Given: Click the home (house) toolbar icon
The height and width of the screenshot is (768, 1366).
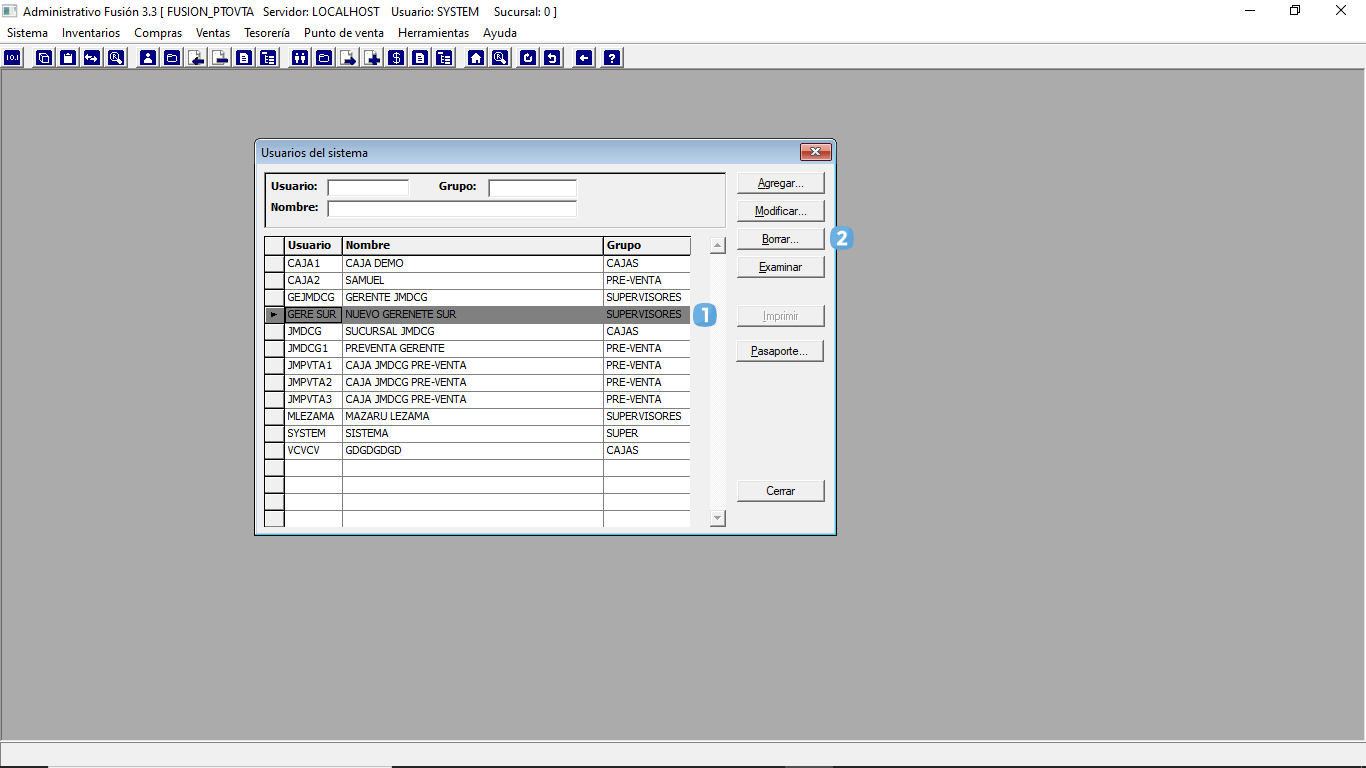Looking at the screenshot, I should [476, 57].
